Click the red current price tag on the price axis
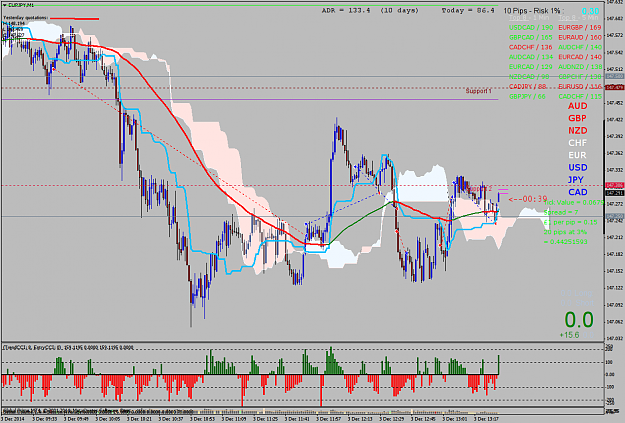 point(614,186)
